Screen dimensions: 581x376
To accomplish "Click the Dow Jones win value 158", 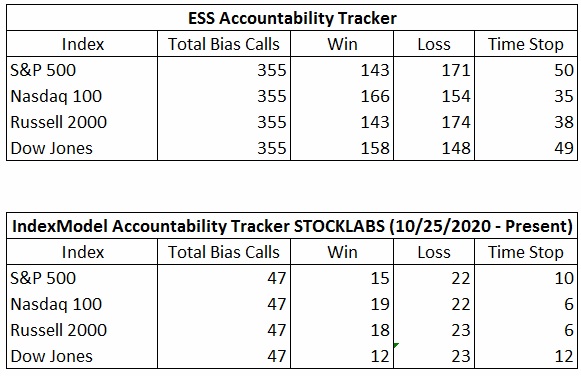I will click(x=375, y=148).
